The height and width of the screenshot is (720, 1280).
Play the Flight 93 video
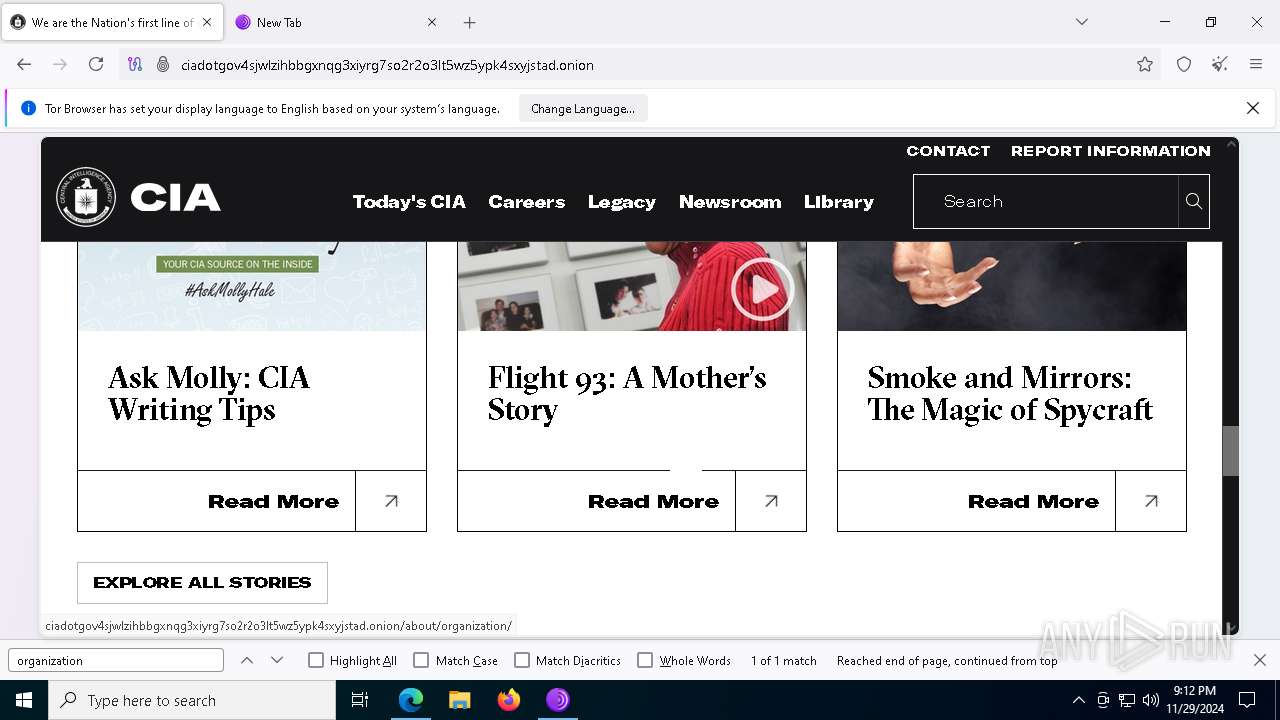pyautogui.click(x=762, y=289)
